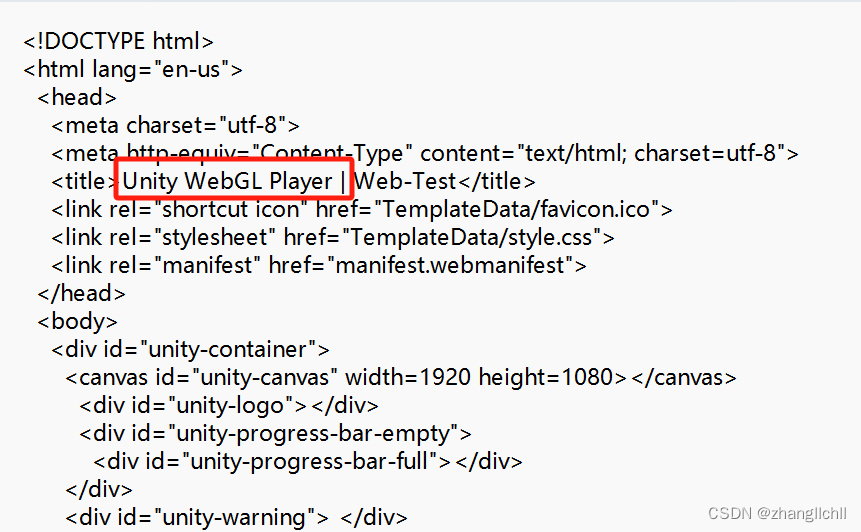
Task: Click the manifest.webmanifest href value
Action: [450, 266]
